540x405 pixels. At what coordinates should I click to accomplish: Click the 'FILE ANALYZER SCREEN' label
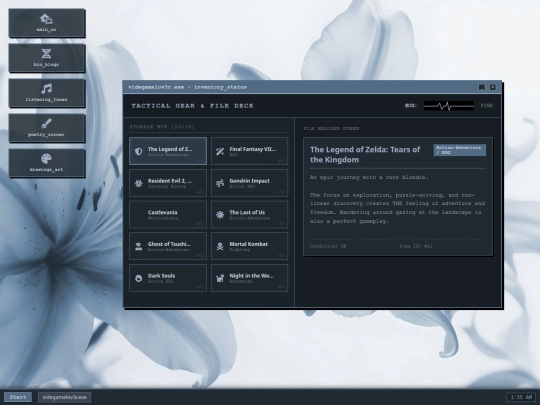point(331,128)
